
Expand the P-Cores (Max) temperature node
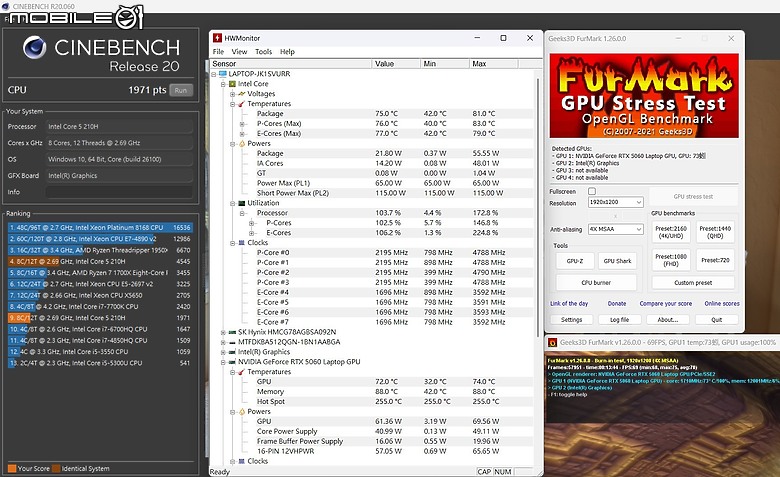[242, 123]
